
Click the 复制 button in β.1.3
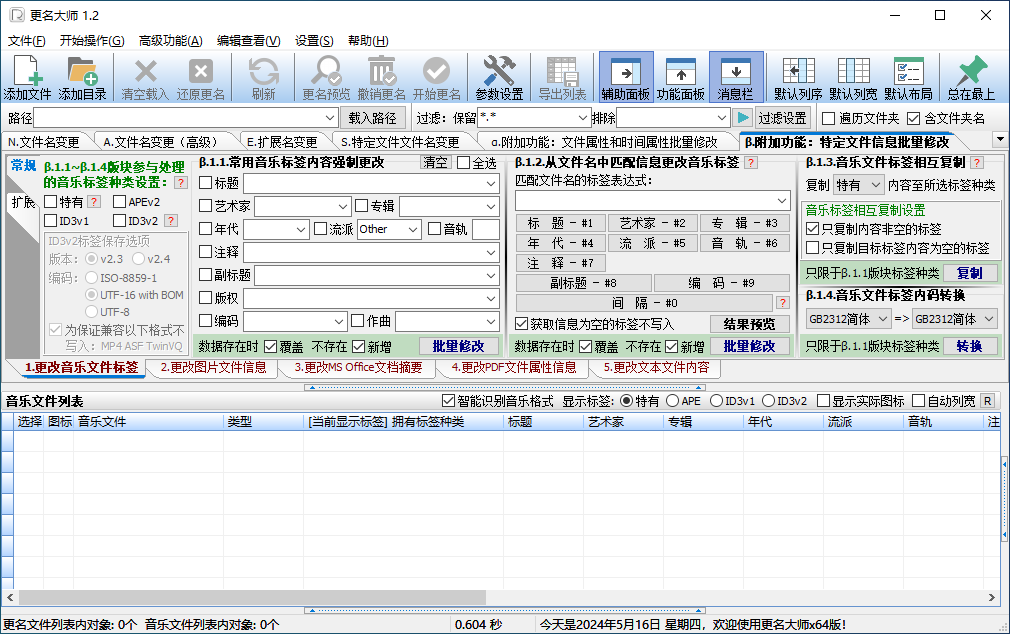pos(969,273)
